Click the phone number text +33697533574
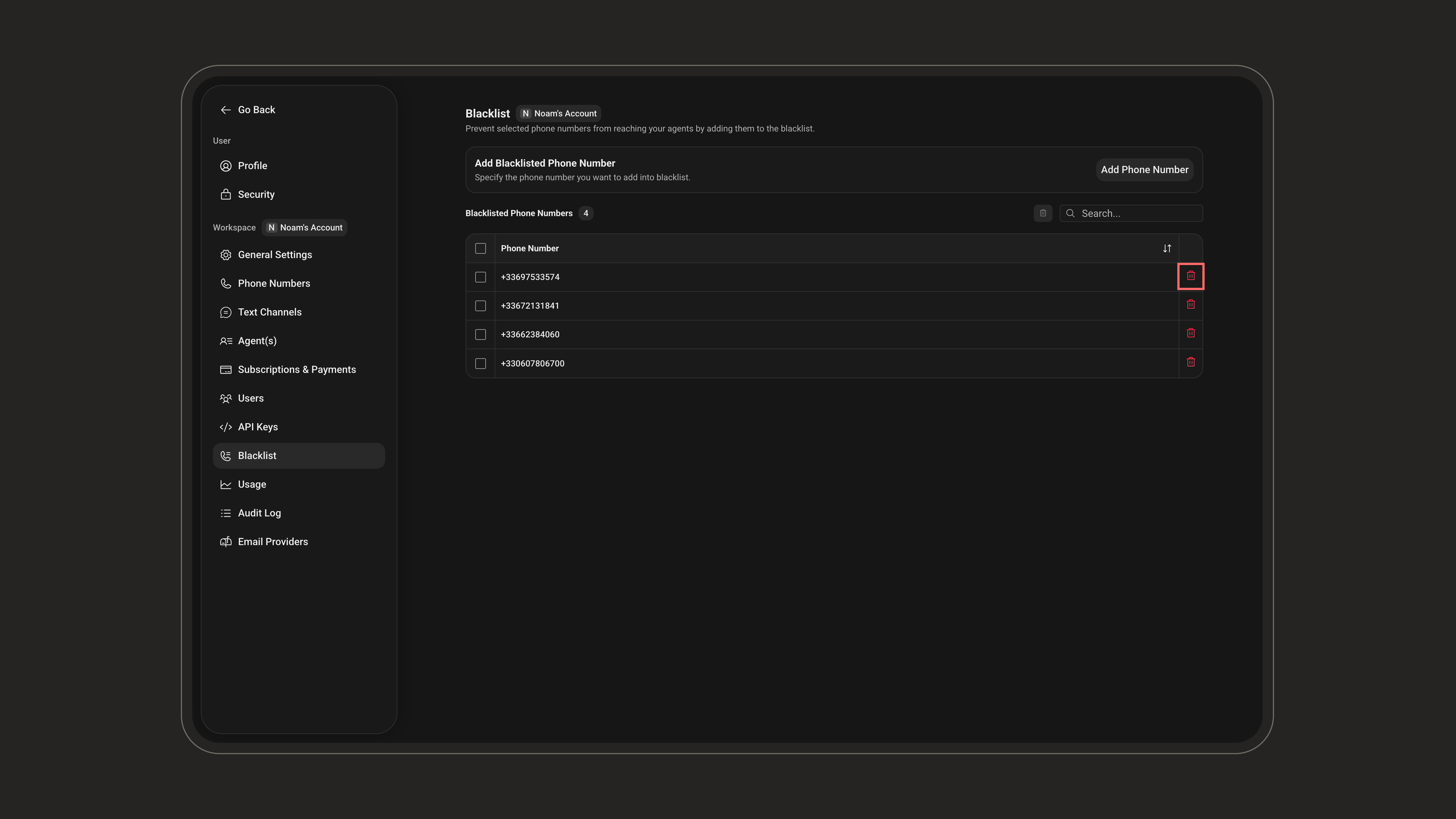1456x819 pixels. pos(530,277)
